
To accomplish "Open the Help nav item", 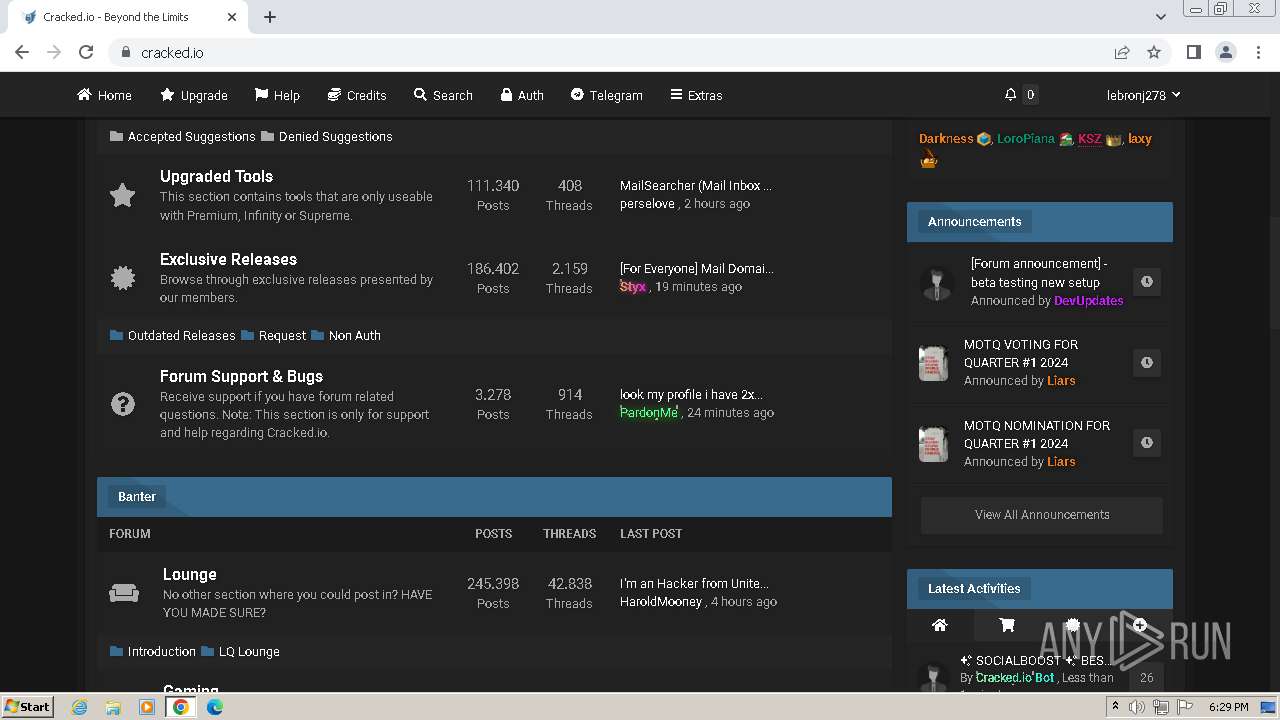I will (277, 95).
